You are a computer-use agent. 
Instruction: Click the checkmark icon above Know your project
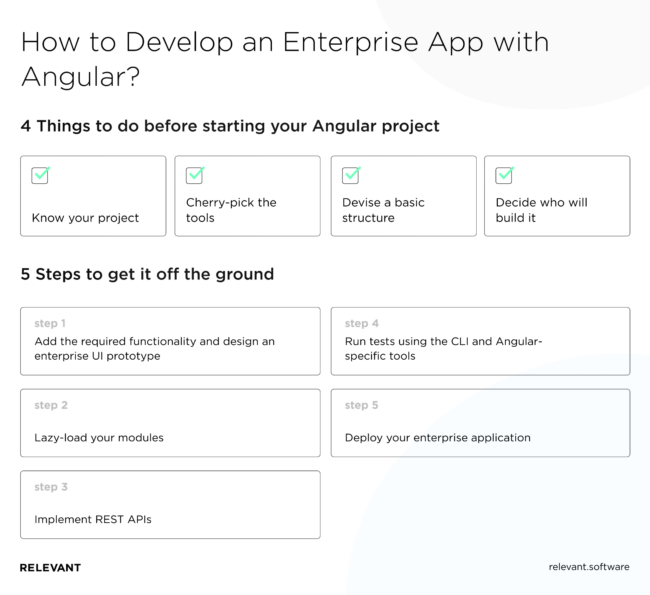[41, 175]
